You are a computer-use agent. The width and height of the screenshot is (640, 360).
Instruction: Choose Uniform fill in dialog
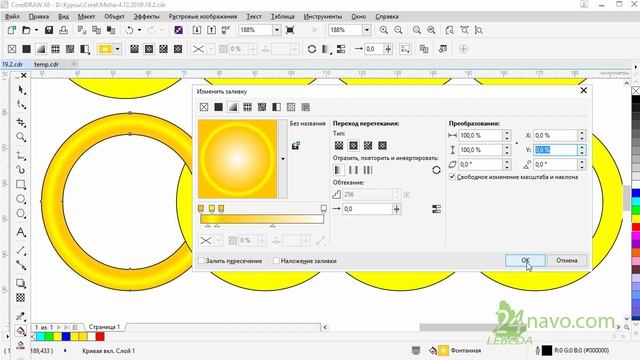pos(219,107)
